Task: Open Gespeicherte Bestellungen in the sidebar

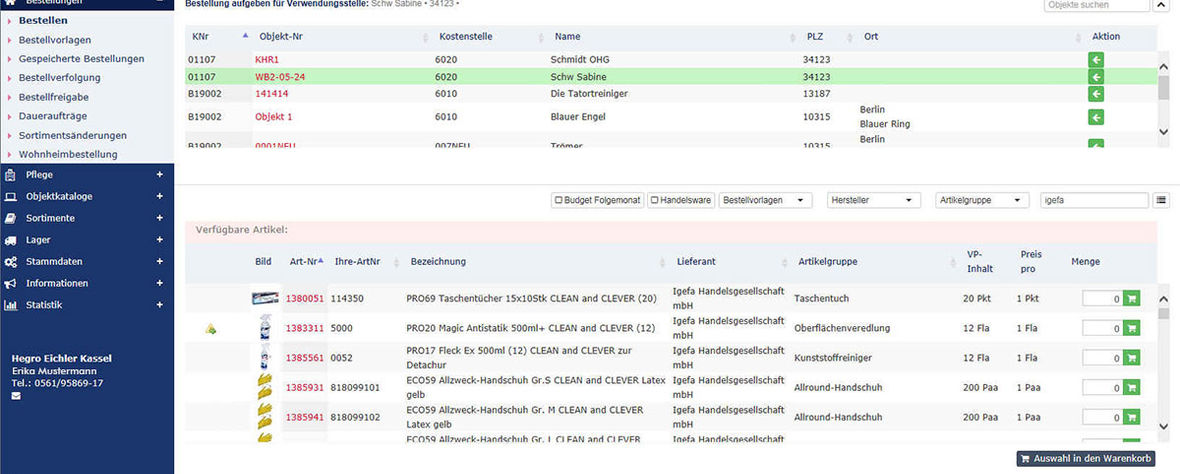Action: (81, 59)
